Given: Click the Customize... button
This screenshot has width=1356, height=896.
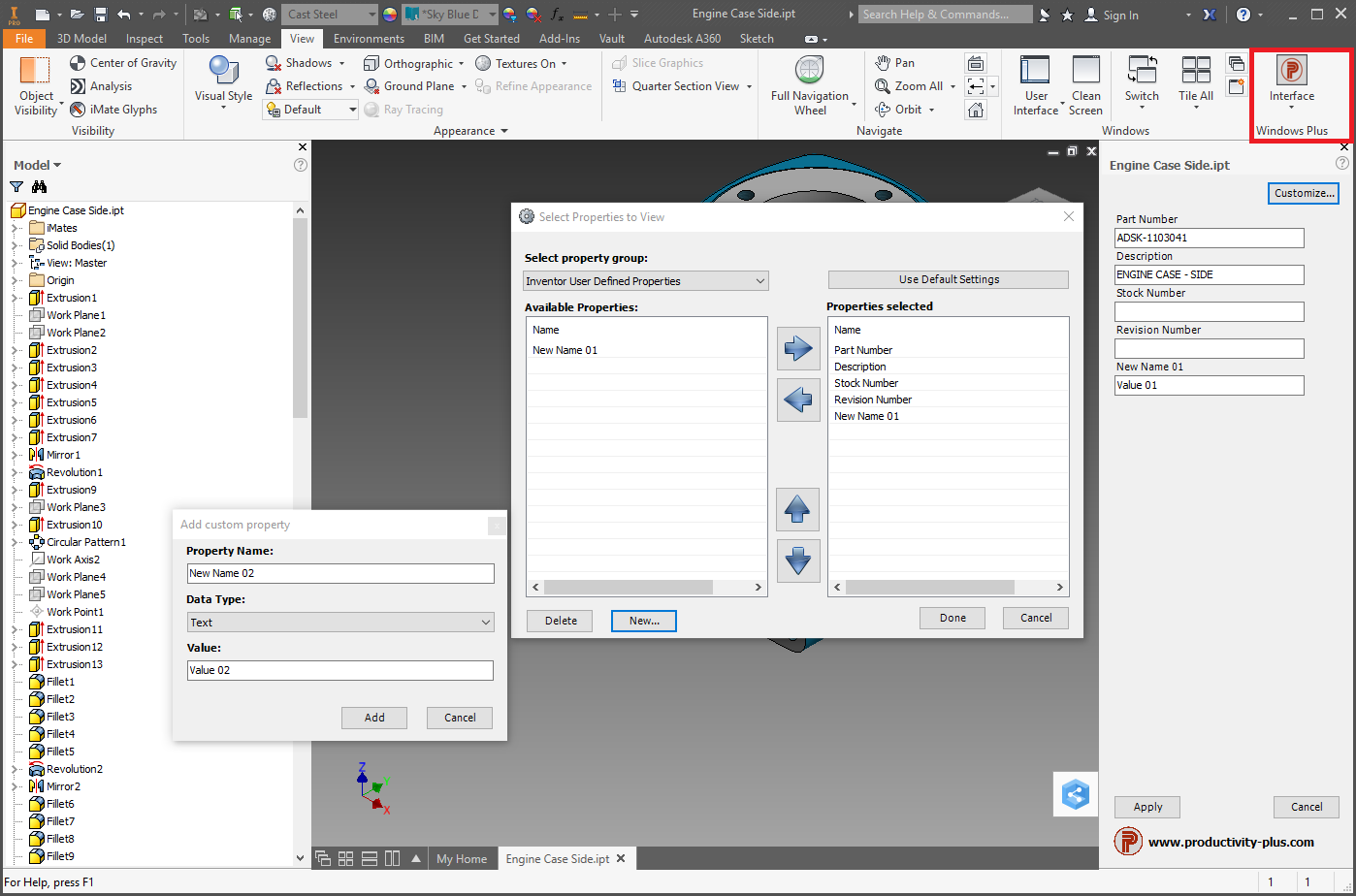Looking at the screenshot, I should click(1304, 193).
